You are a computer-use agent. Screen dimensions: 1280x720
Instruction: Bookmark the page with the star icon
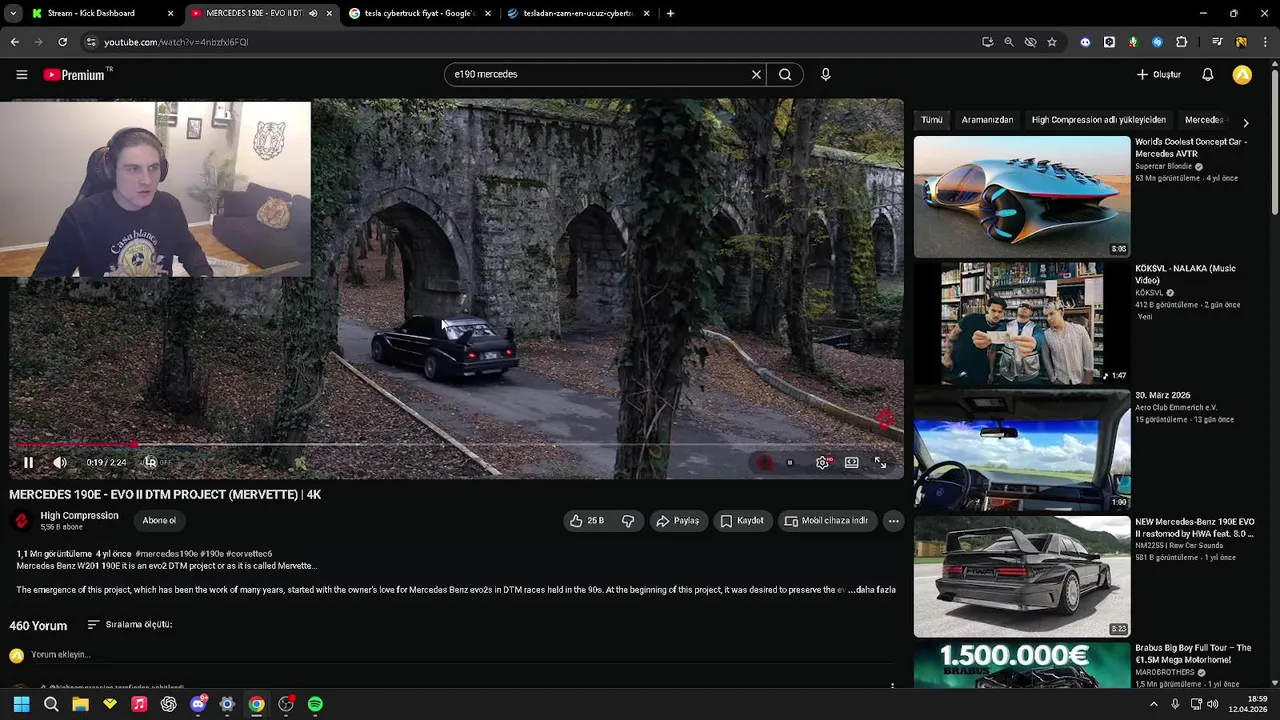pyautogui.click(x=1052, y=42)
